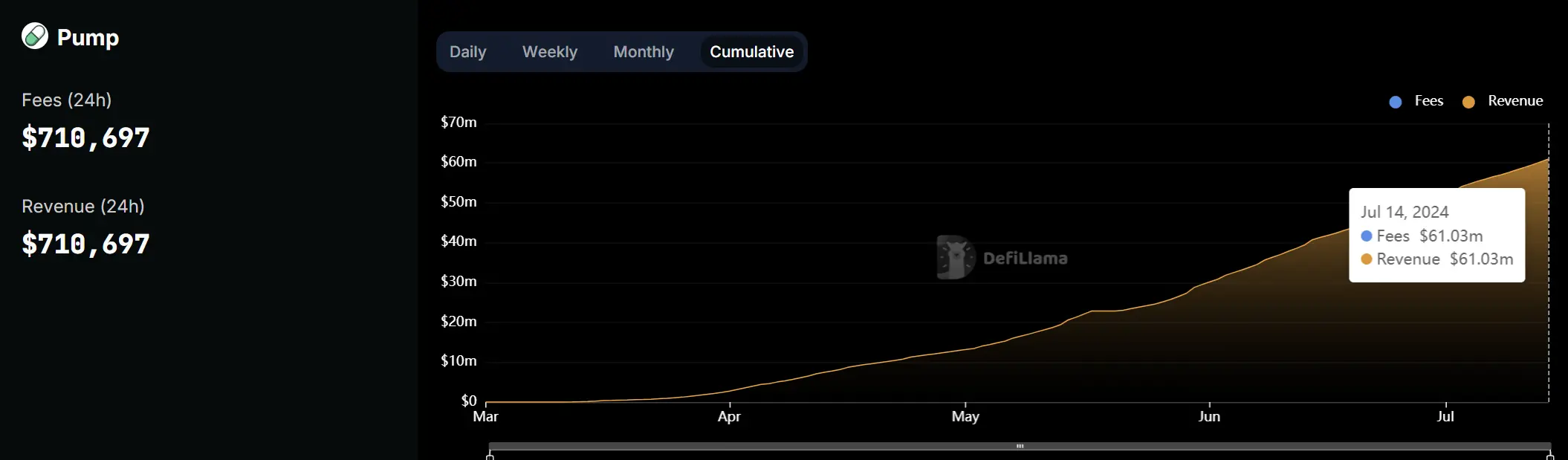The width and height of the screenshot is (1568, 460).
Task: Toggle Revenue series via legend label
Action: [x=1514, y=101]
